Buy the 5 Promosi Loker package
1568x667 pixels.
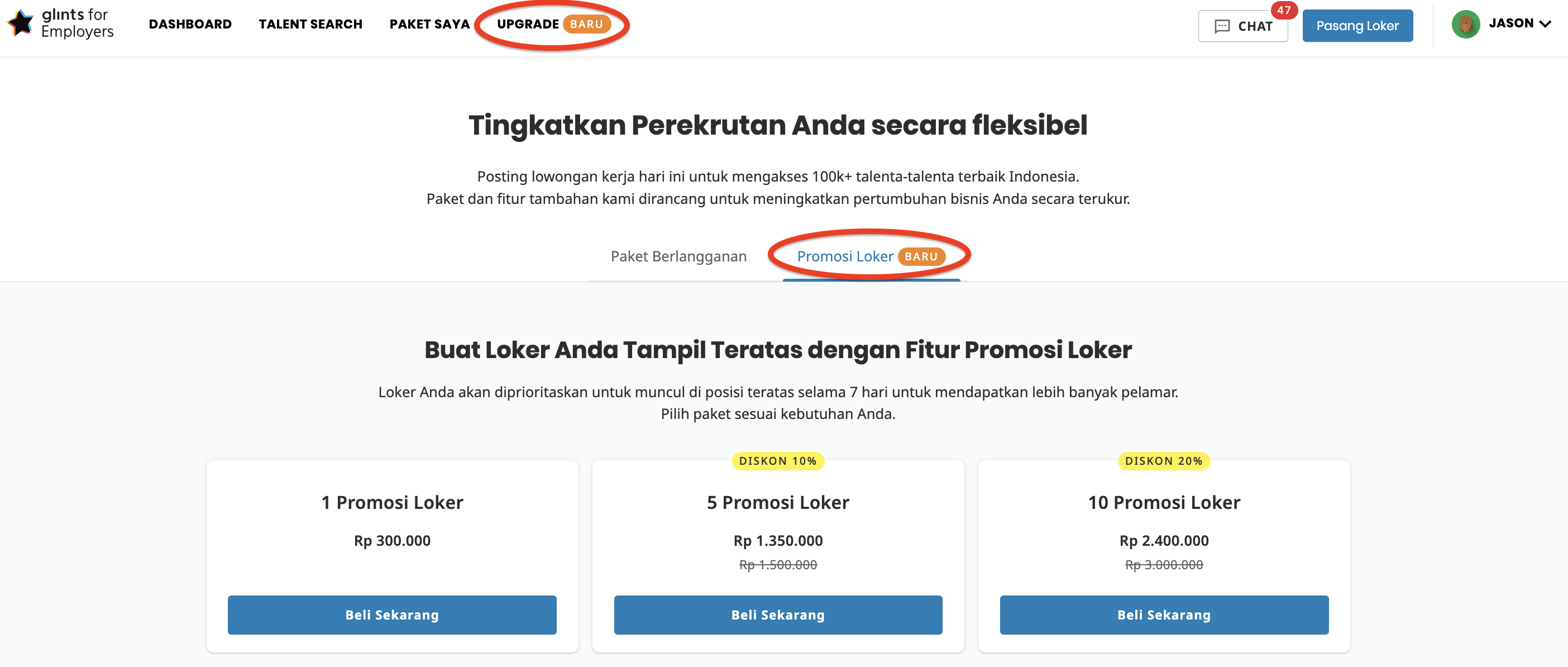pos(777,614)
